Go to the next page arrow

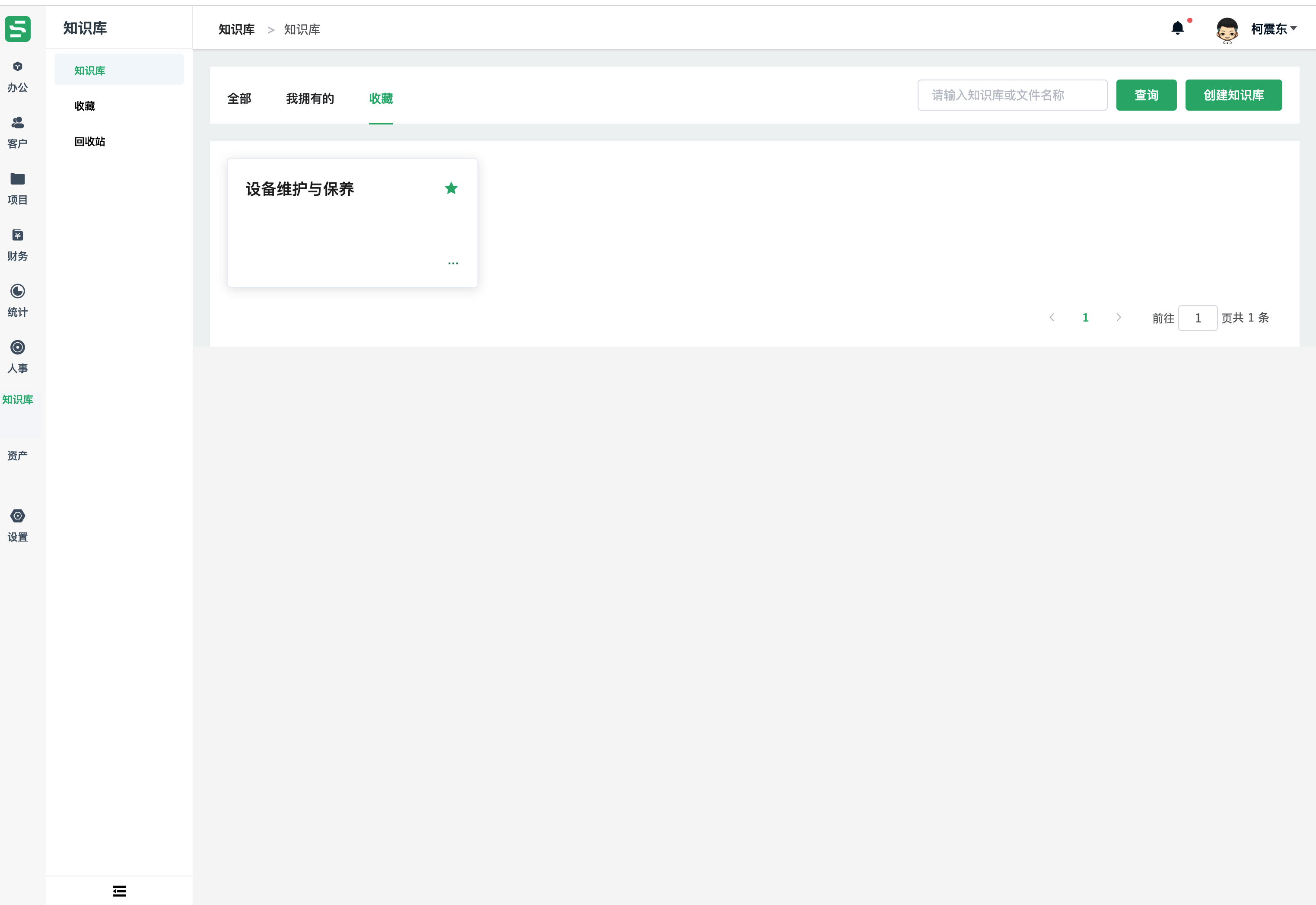pyautogui.click(x=1119, y=318)
